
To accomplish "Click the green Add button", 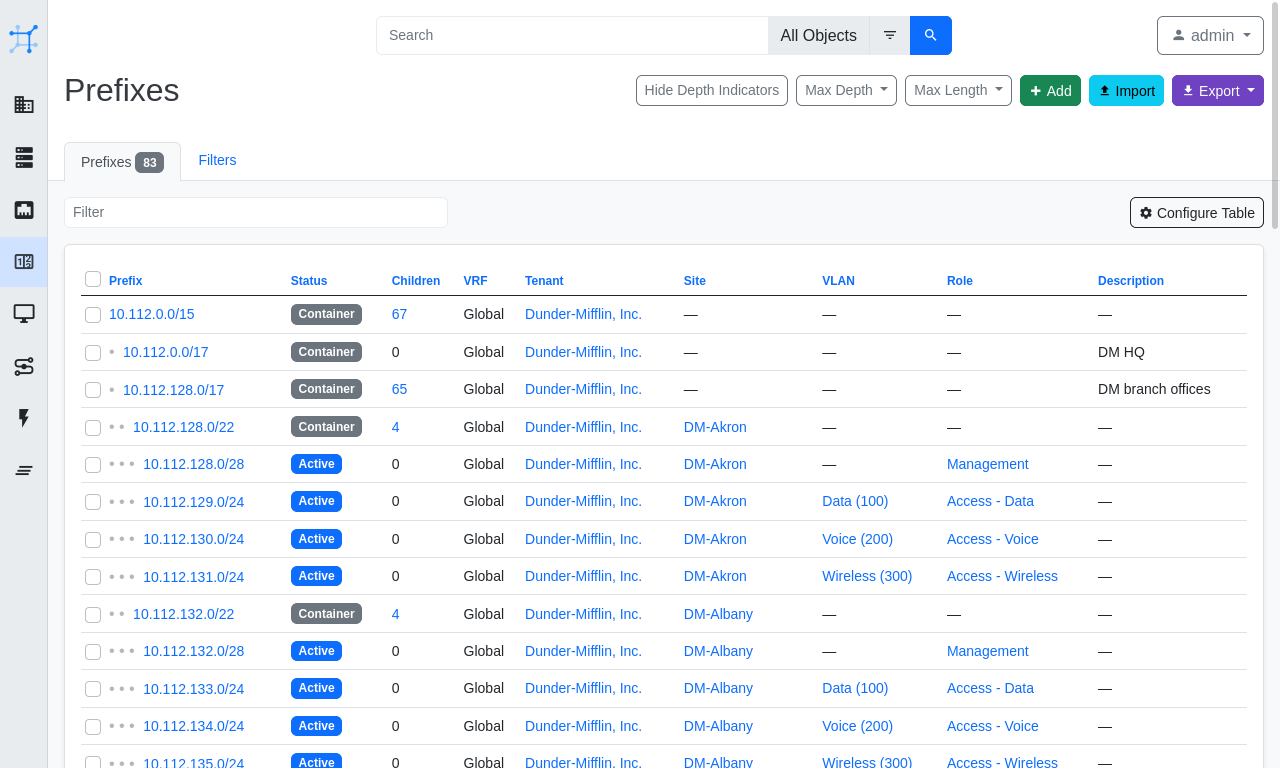I will (1050, 90).
